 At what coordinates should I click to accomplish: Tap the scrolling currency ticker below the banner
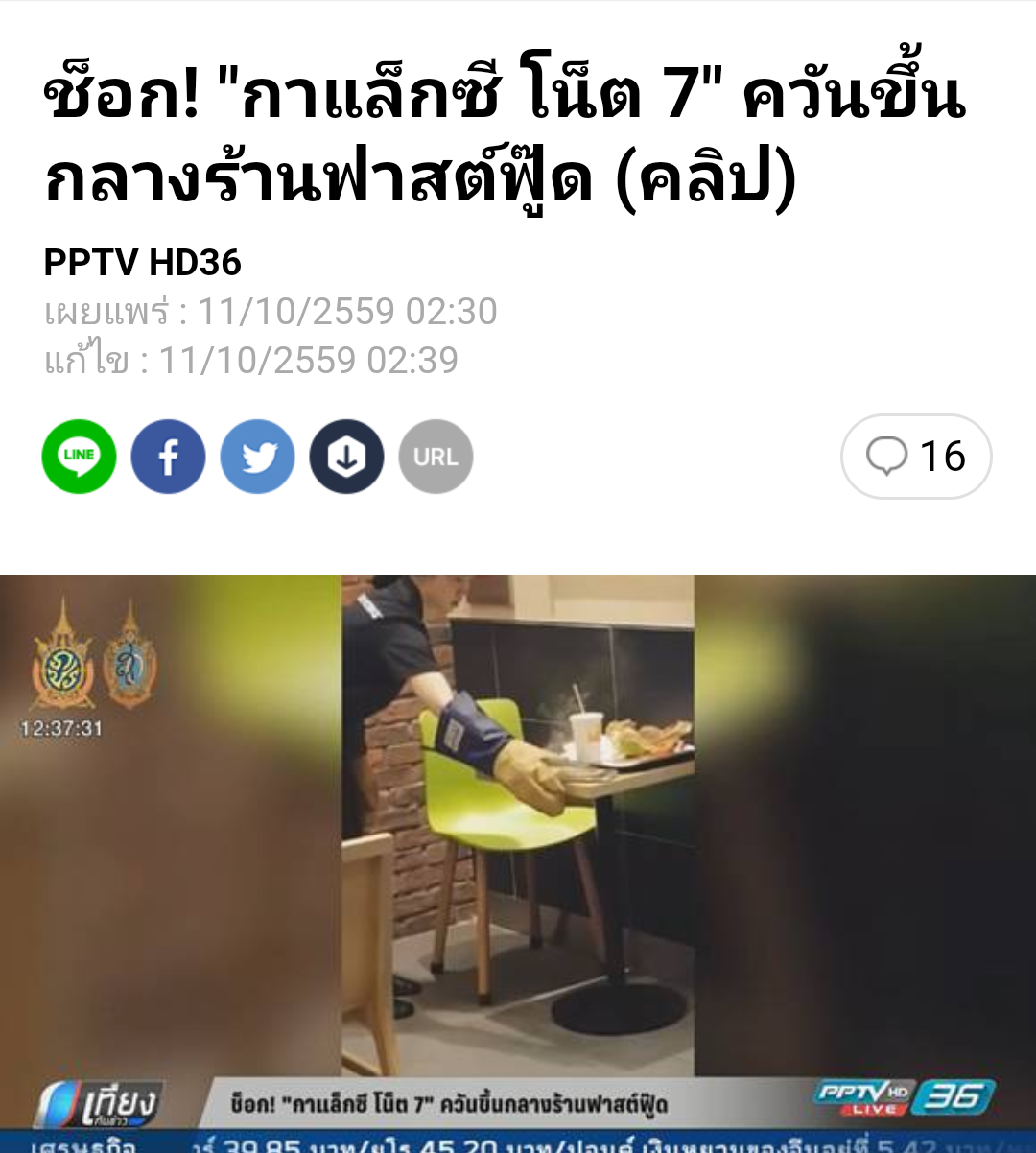click(x=518, y=1142)
